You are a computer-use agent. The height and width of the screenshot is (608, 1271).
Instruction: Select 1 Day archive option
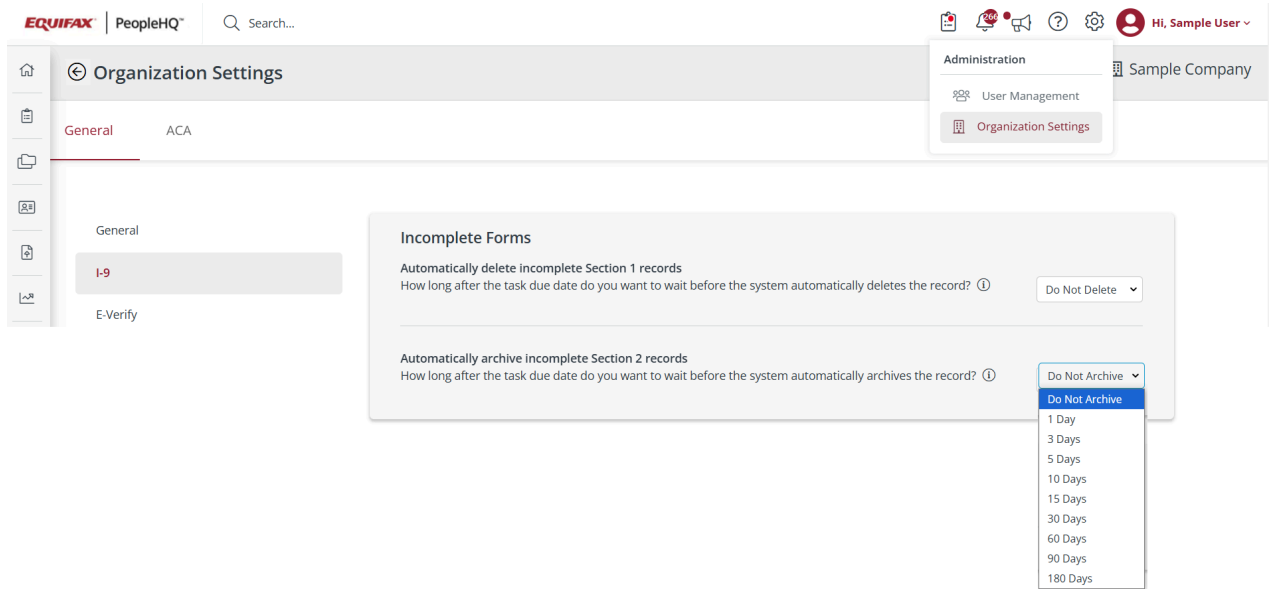coord(1091,419)
